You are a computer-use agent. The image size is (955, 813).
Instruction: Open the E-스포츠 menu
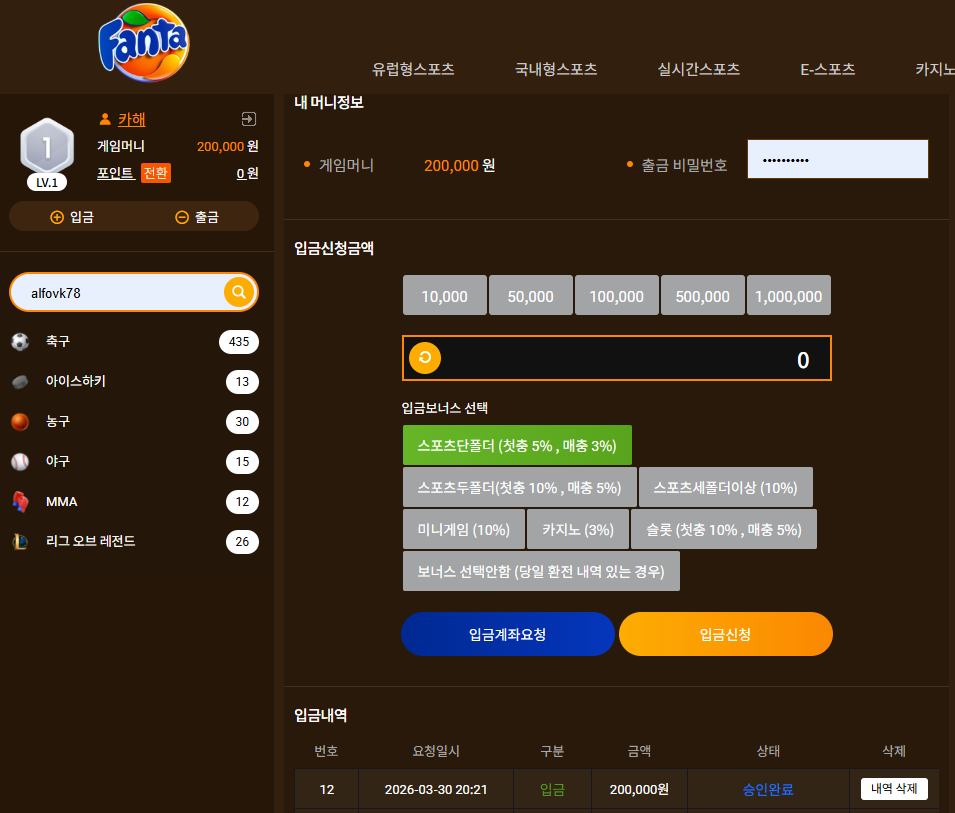827,69
